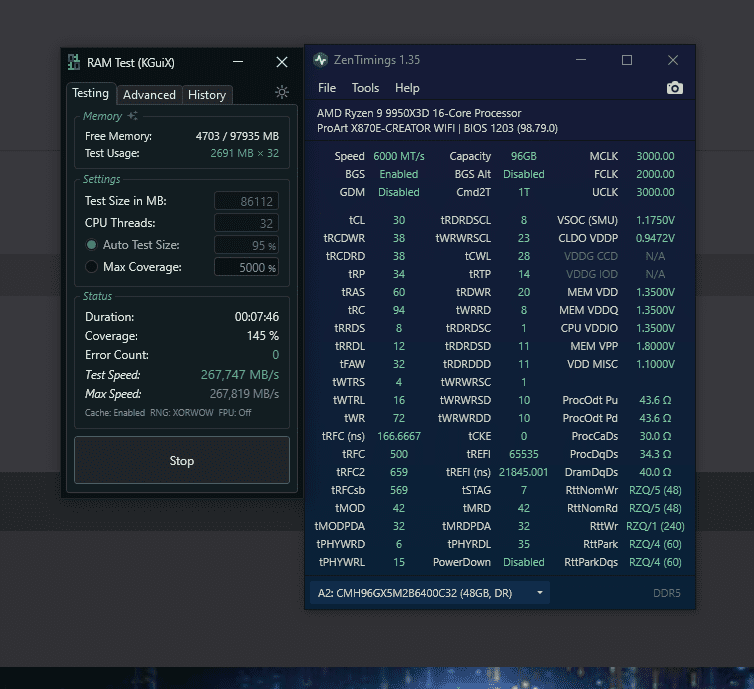Click the sparkle icon beside Memory label

(133, 115)
